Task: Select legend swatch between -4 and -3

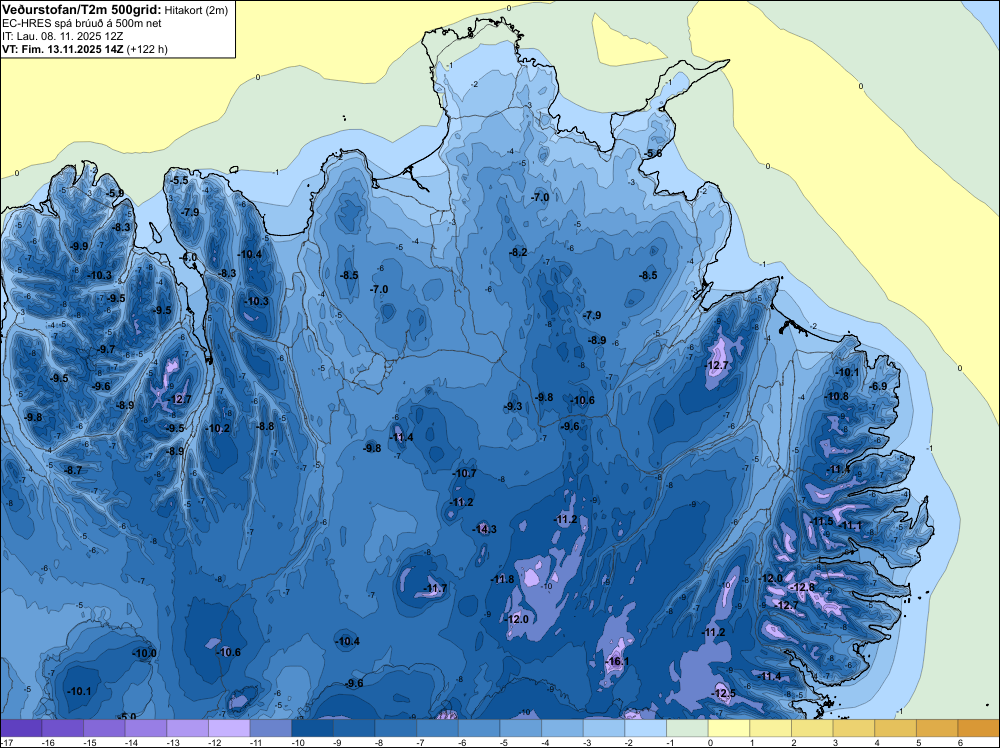Action: [x=562, y=728]
